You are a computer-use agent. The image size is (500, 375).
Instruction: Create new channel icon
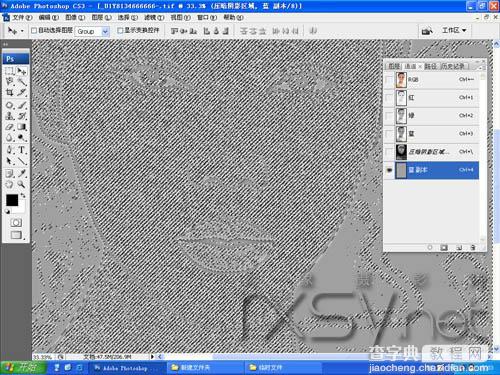pyautogui.click(x=459, y=247)
